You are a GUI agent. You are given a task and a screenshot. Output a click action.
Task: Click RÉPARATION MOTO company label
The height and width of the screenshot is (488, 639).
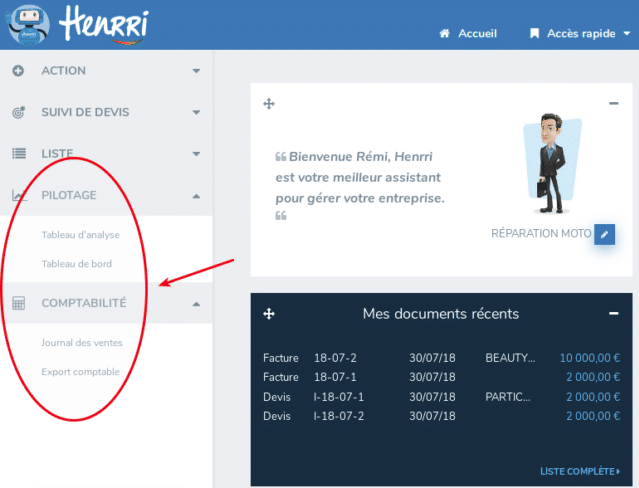coord(541,233)
